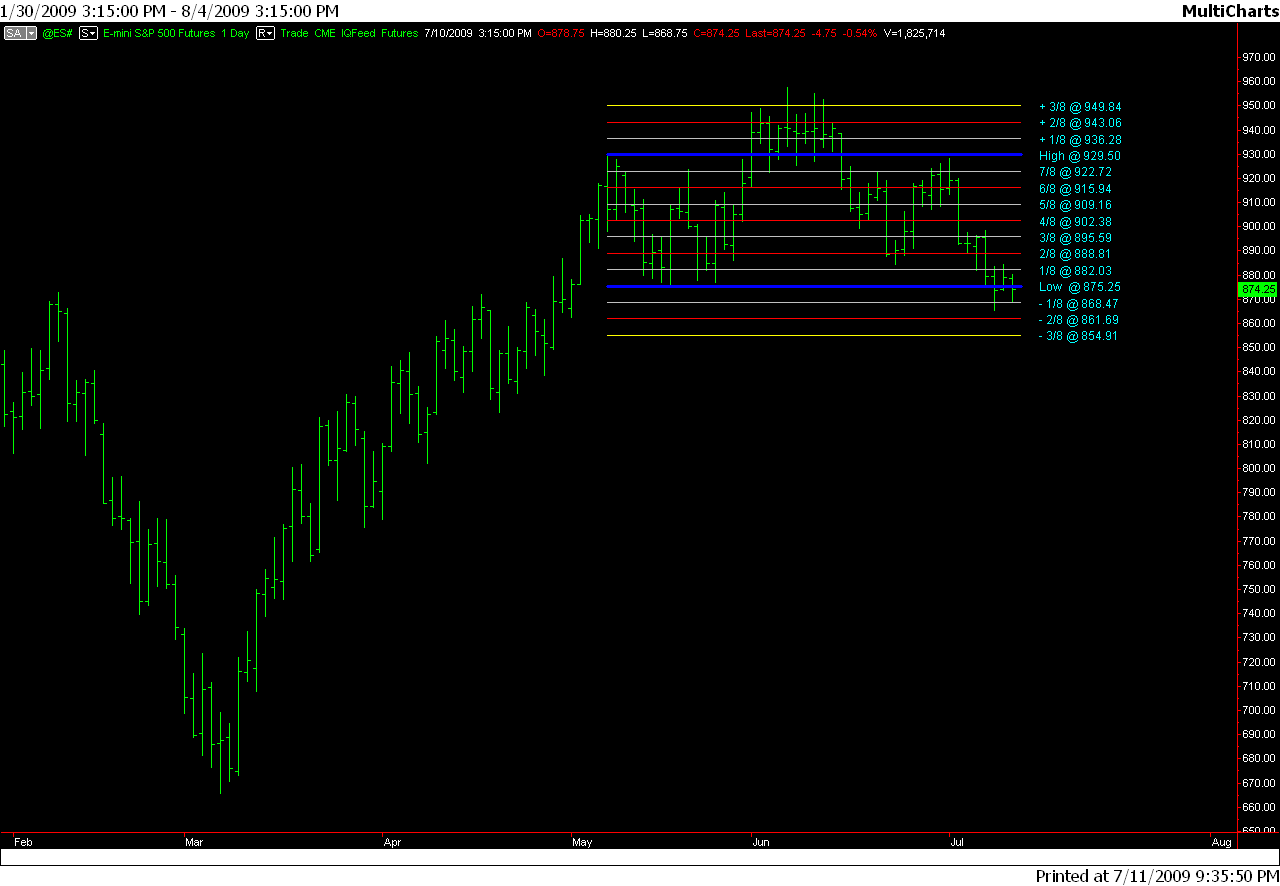Screen dimensions: 1280x886
Task: Select the '3/8 @ 895.59' level label
Action: coord(1075,238)
